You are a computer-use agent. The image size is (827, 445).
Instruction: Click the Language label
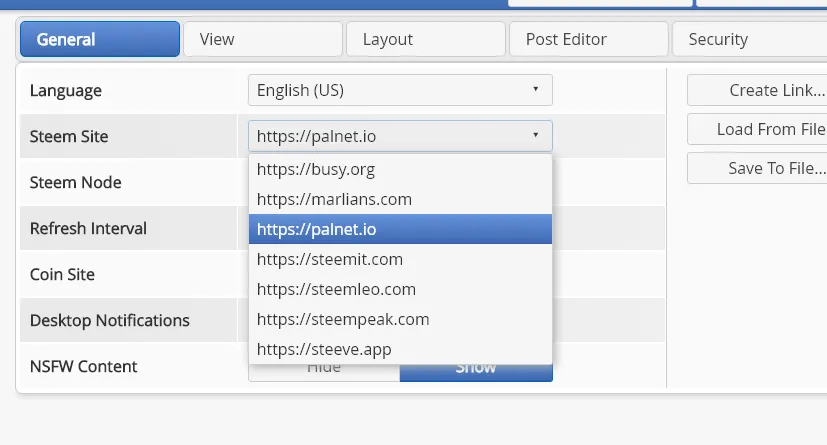(x=65, y=91)
